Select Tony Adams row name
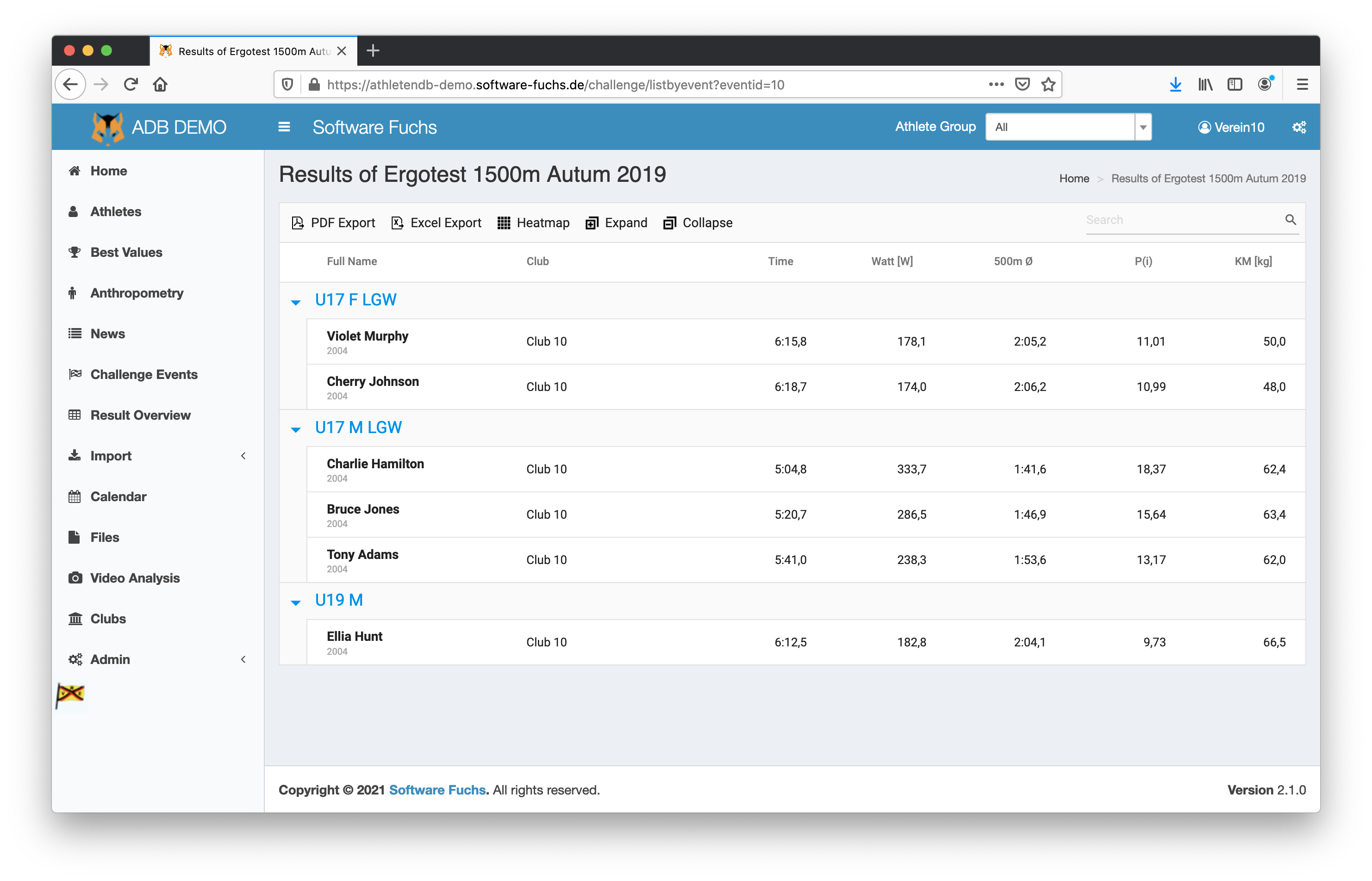1372x881 pixels. point(362,554)
